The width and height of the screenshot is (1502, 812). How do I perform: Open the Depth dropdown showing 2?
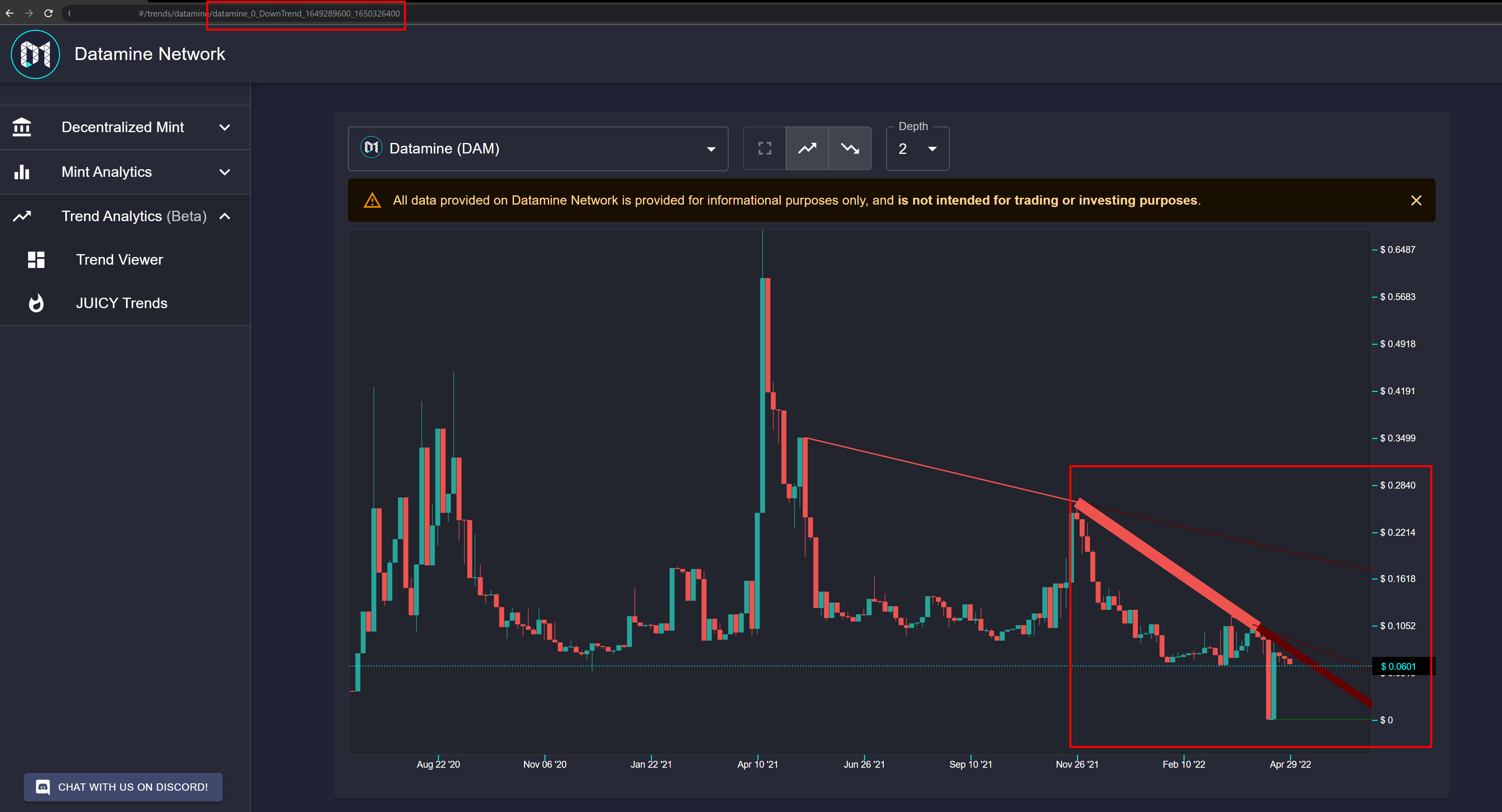[x=918, y=149]
